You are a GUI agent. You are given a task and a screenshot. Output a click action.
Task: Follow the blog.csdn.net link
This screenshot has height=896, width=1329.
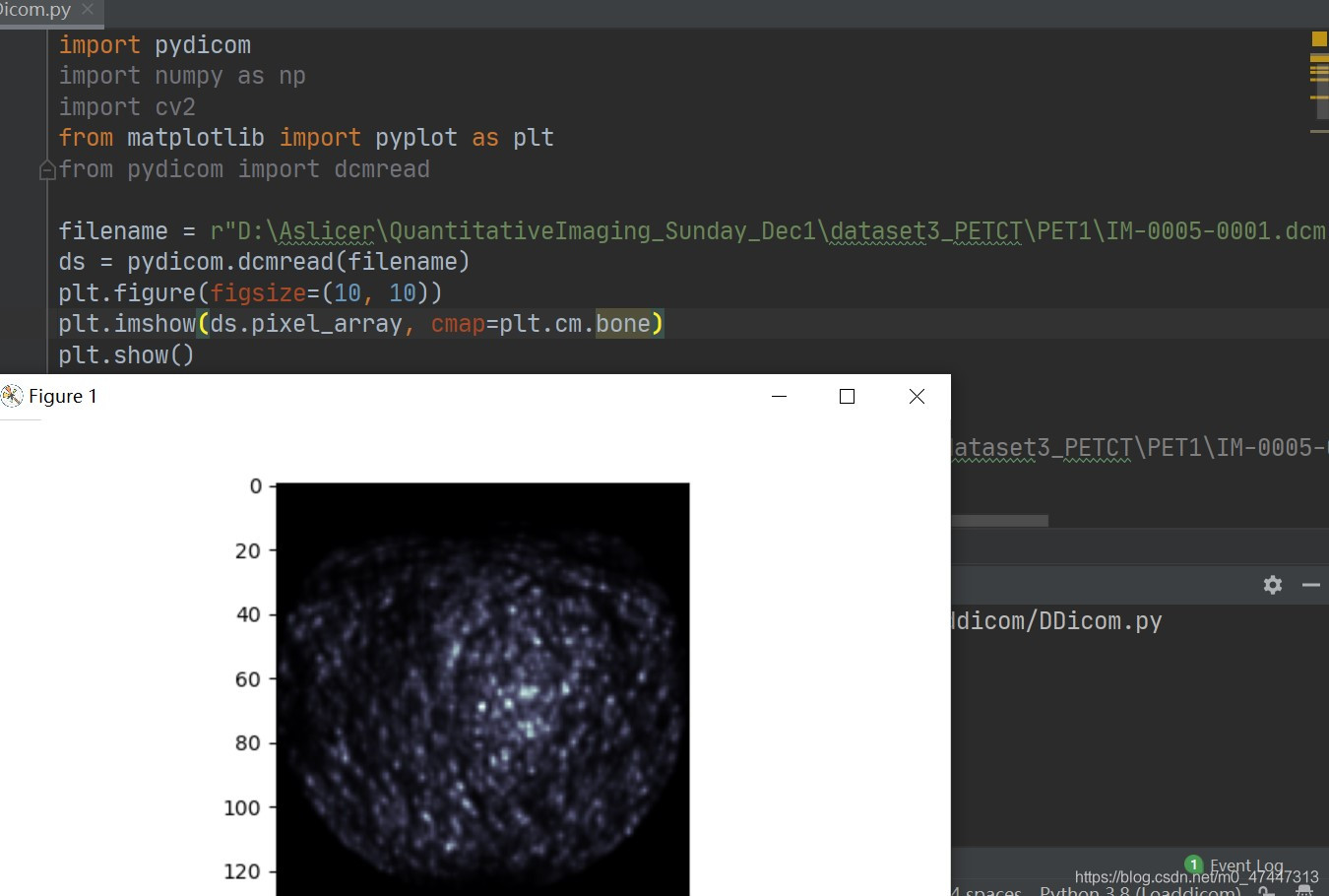point(1196,876)
